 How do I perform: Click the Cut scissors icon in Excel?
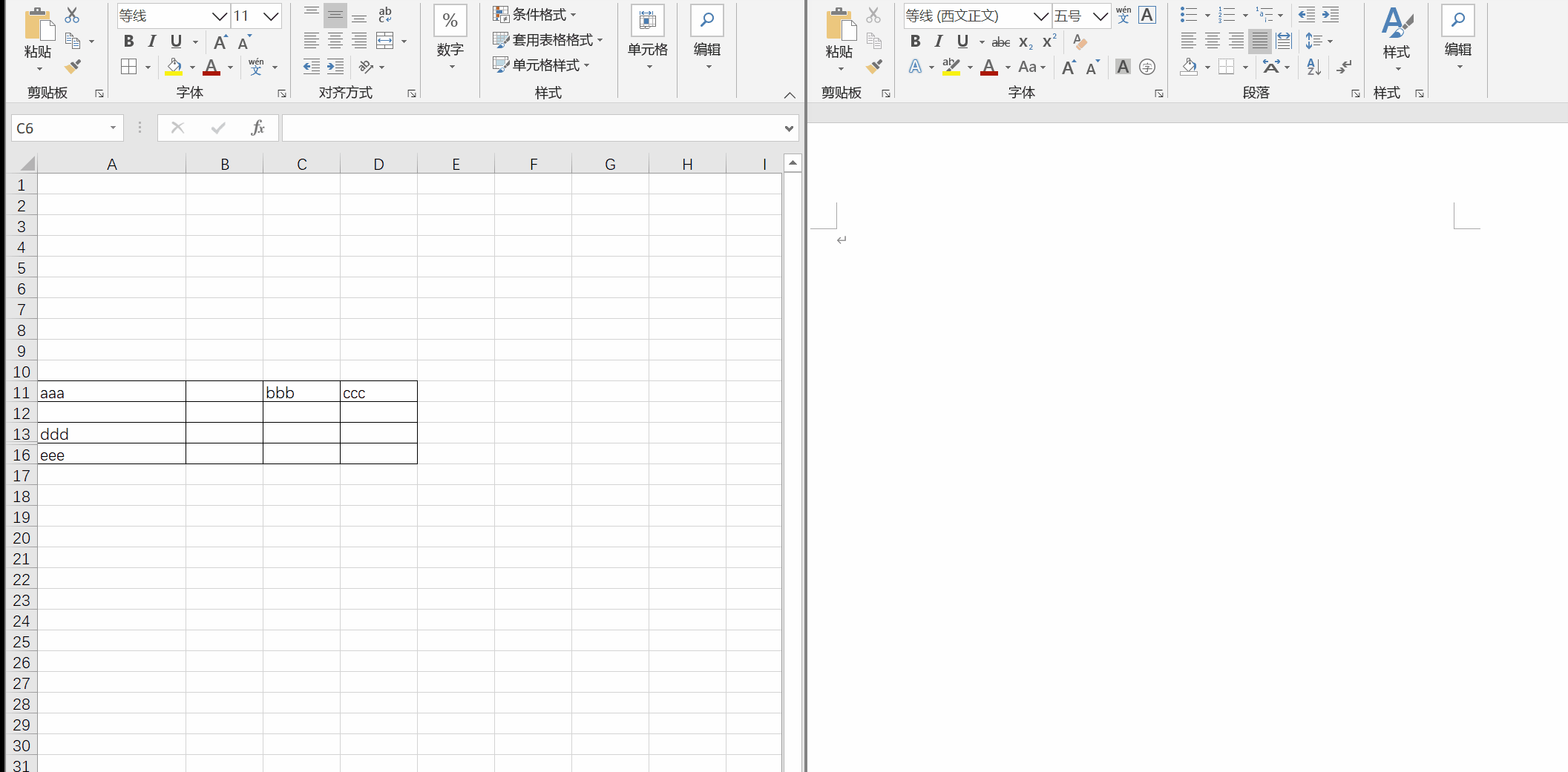(x=72, y=15)
